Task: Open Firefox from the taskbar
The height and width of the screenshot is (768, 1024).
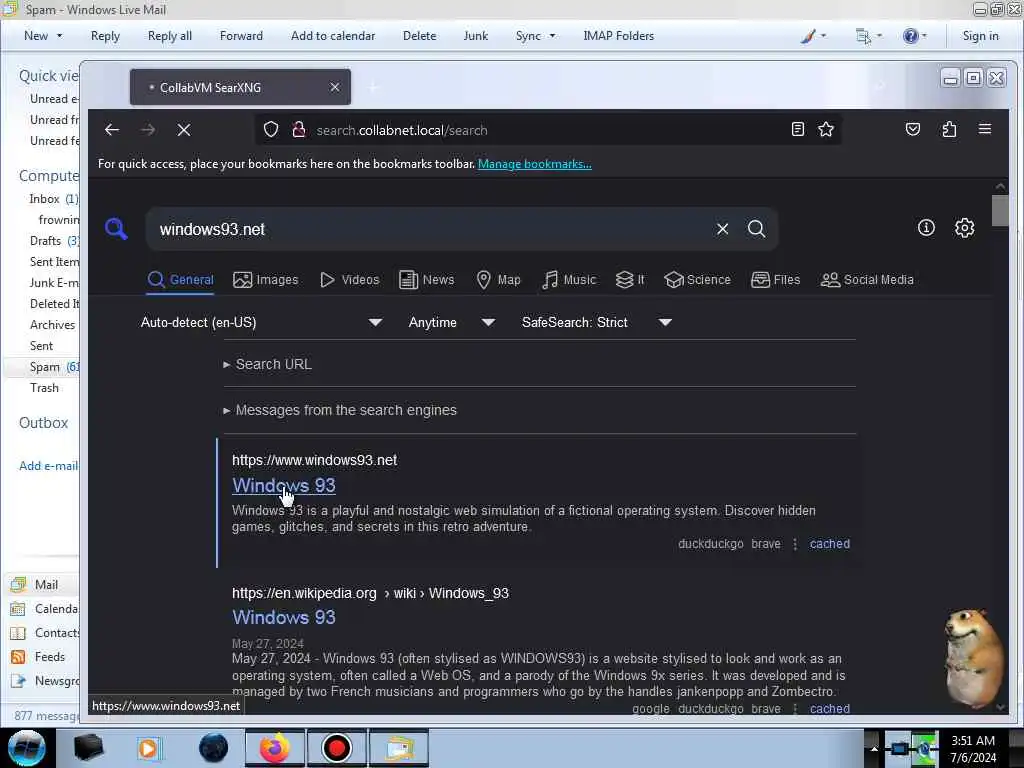Action: click(x=275, y=748)
